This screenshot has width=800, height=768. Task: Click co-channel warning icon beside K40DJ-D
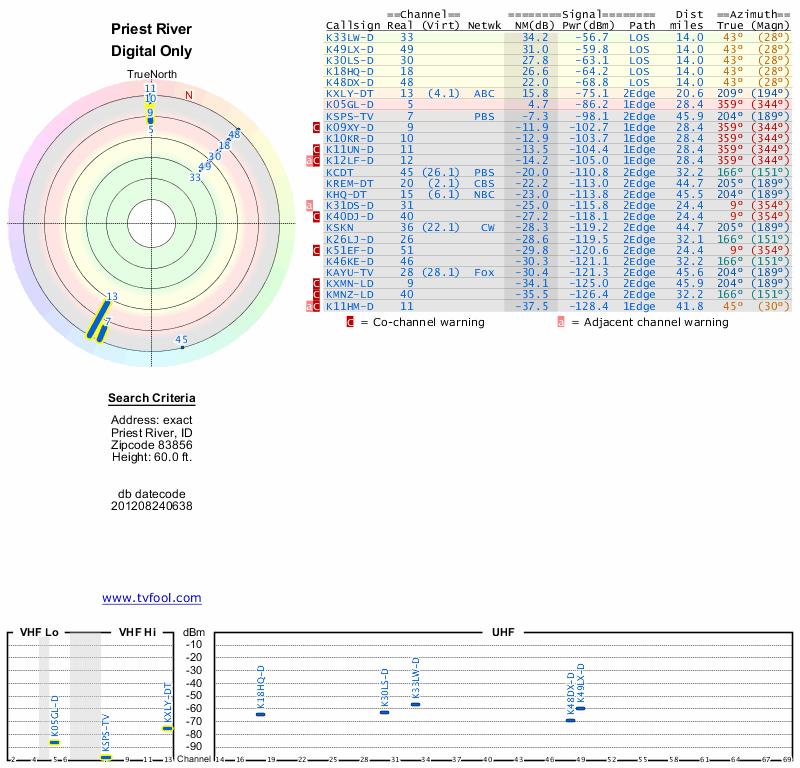tap(317, 217)
